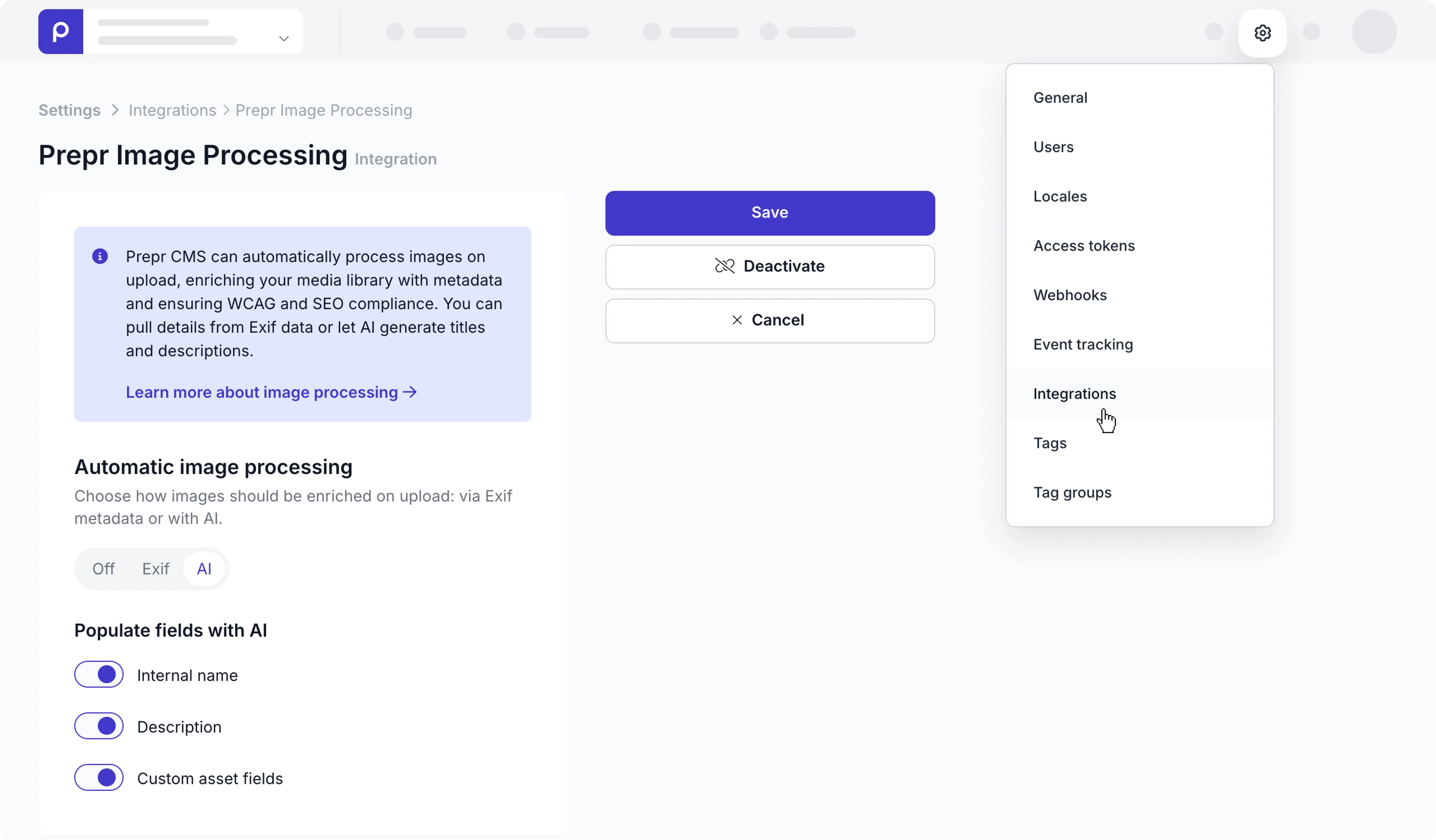Image resolution: width=1436 pixels, height=840 pixels.
Task: Click the blue info icon in banner
Action: tap(100, 256)
